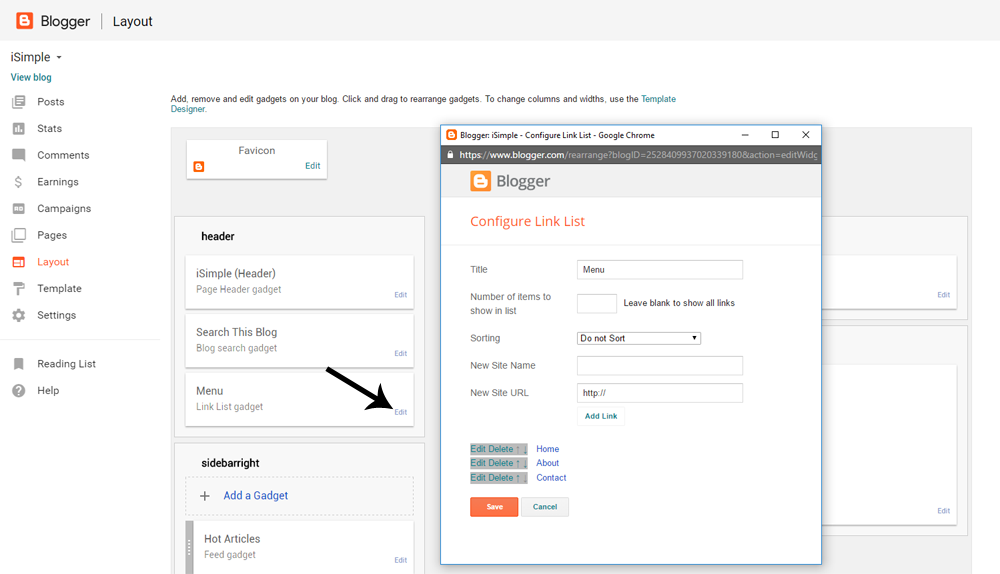Click the Blogger logo inside popup window
The height and width of the screenshot is (574, 1000).
tap(510, 181)
